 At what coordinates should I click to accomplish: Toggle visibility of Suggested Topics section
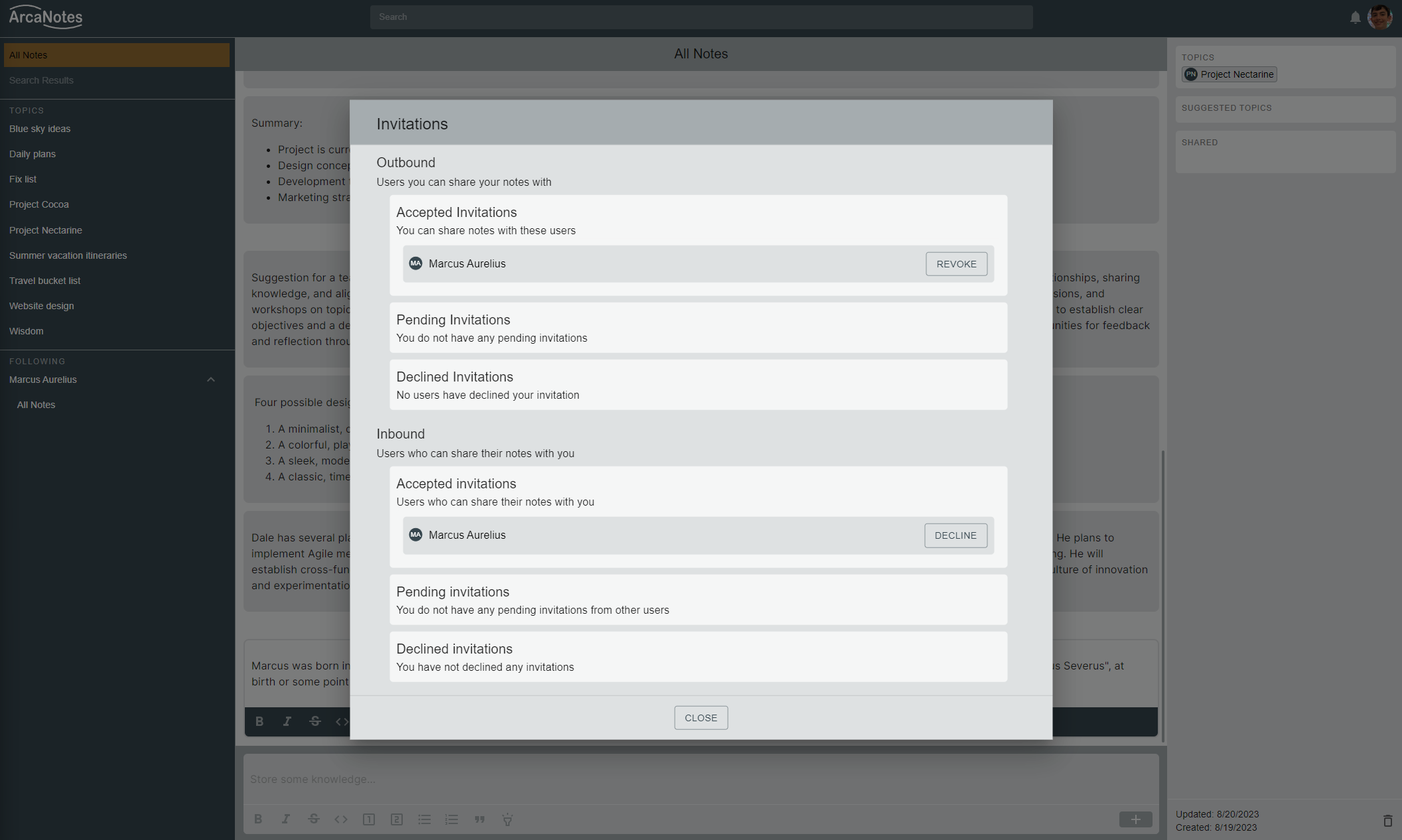[1227, 108]
